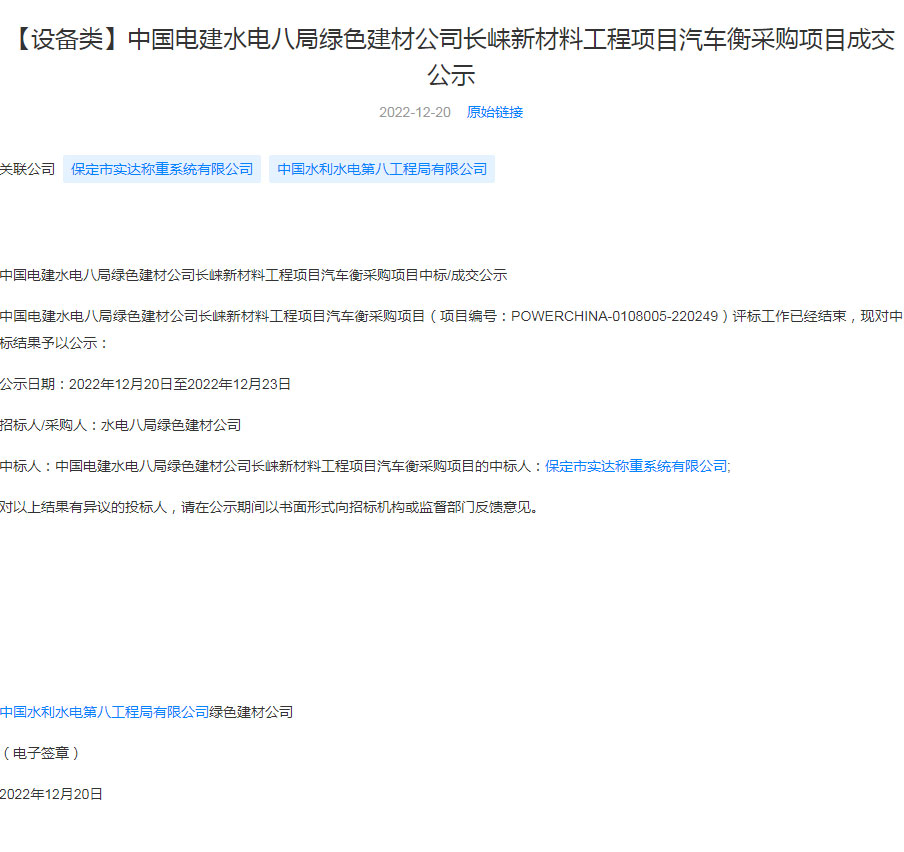Click the second title line 公示

(x=451, y=76)
